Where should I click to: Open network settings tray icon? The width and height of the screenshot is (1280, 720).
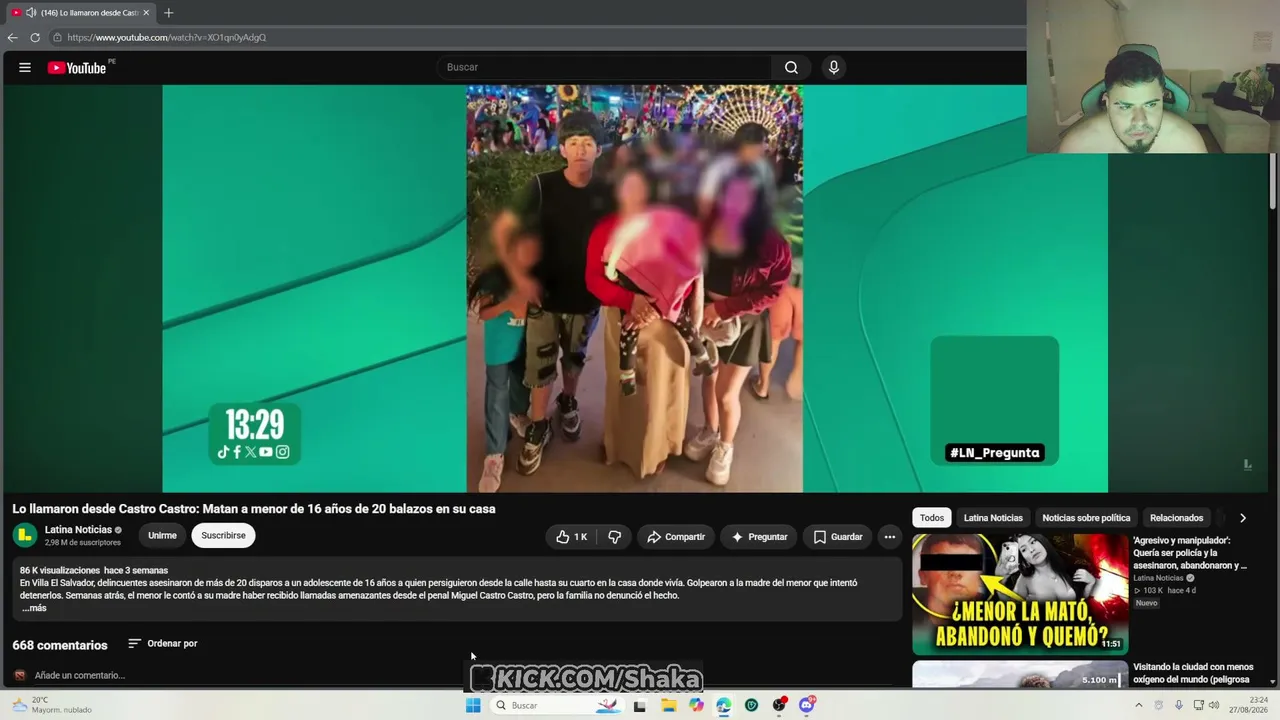1198,705
